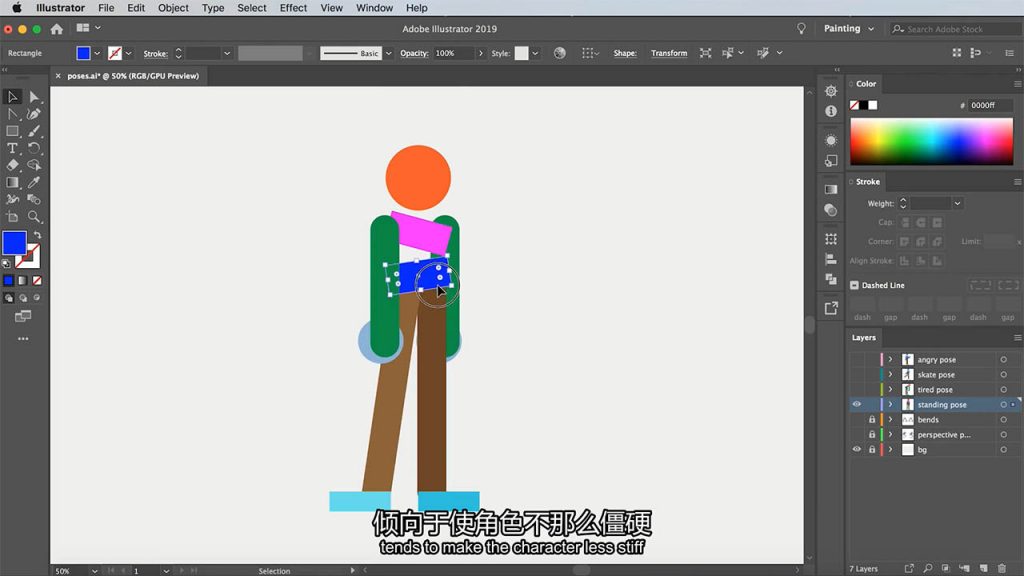Click the Search Adobe Stock field
1024x576 pixels.
[x=955, y=29]
